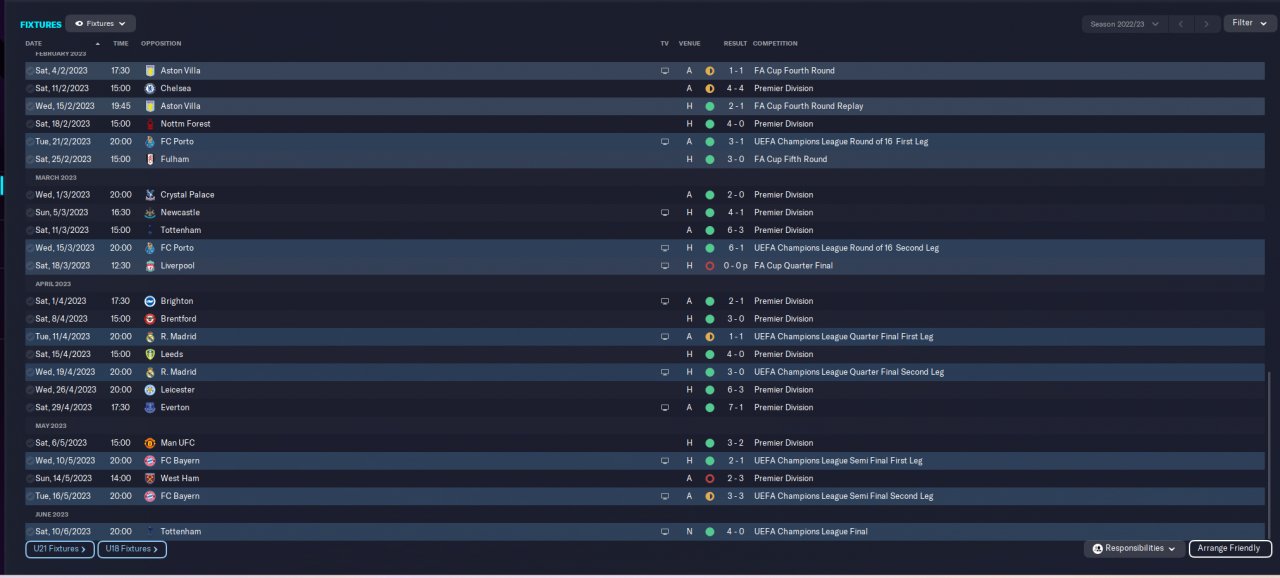Click the Brentford club badge
This screenshot has width=1280, height=578.
point(150,319)
